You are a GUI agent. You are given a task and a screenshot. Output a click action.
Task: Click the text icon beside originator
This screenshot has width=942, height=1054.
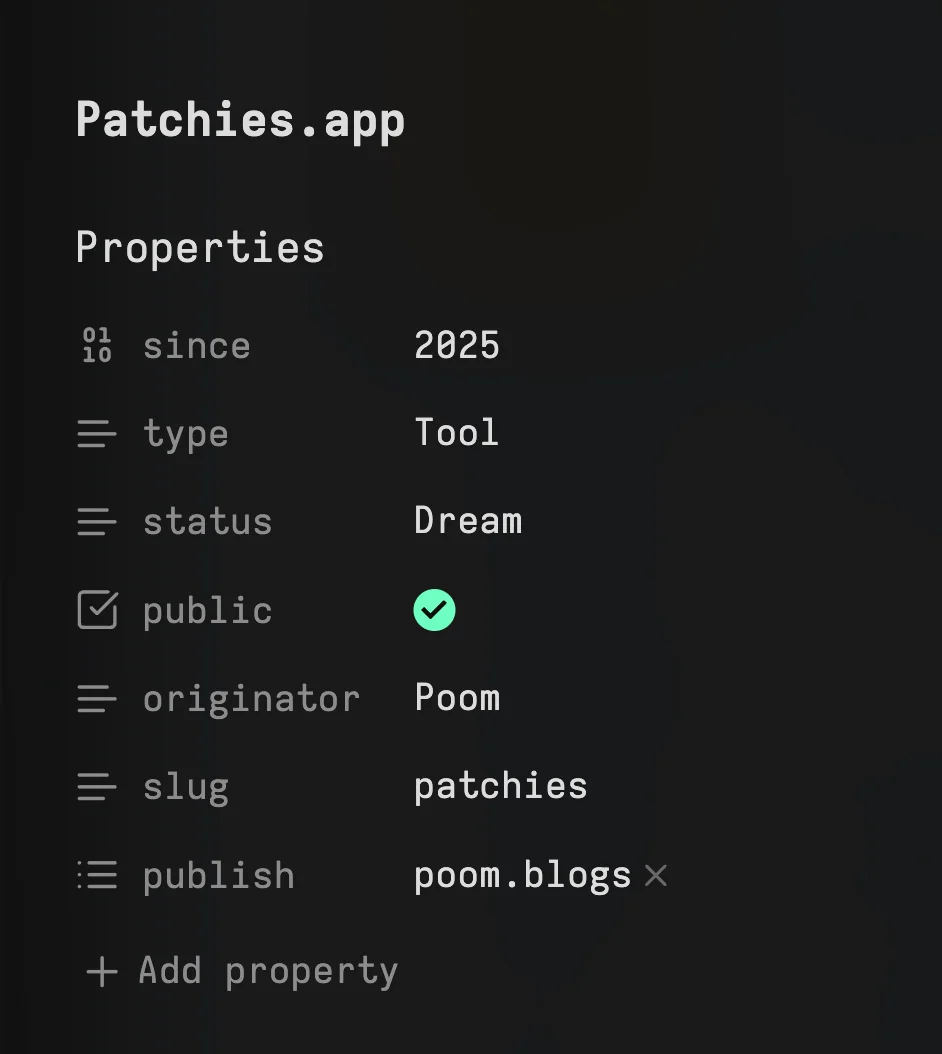pyautogui.click(x=97, y=699)
